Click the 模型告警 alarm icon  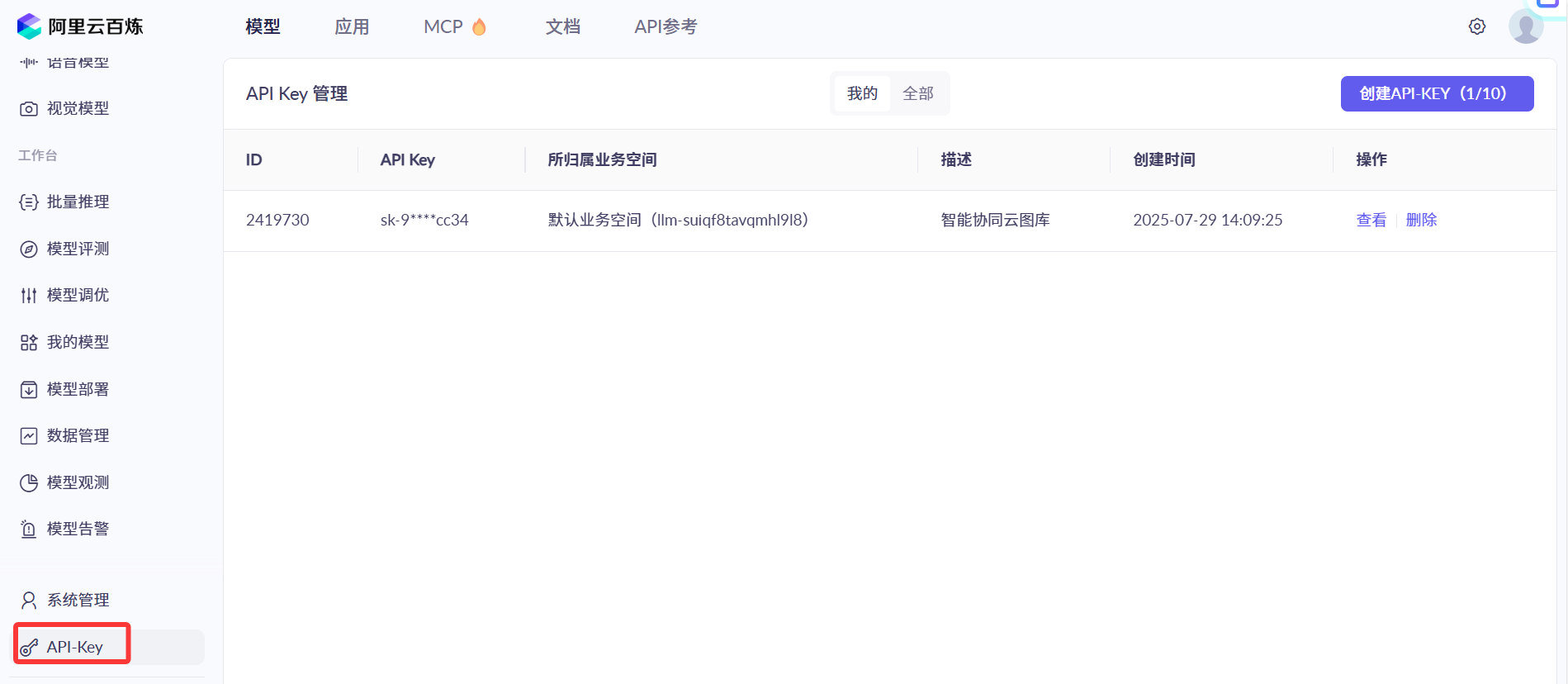click(29, 530)
